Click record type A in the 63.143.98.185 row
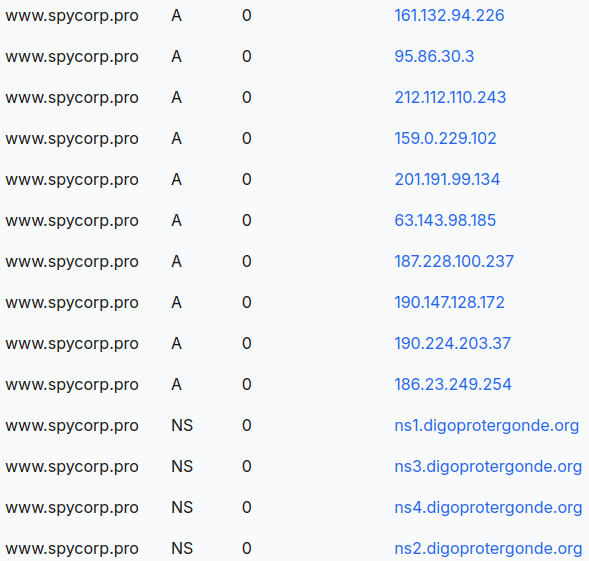Screen dimensions: 589x561 pos(177,220)
